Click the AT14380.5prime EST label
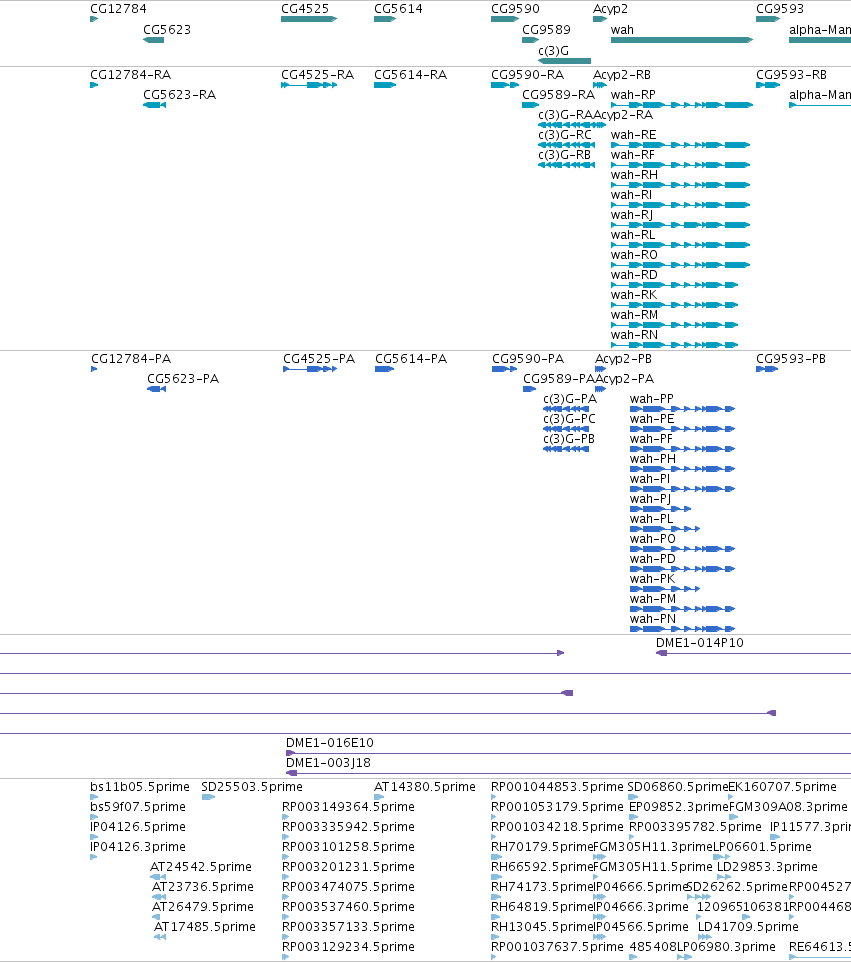Screen dimensions: 851x962 pyautogui.click(x=425, y=787)
